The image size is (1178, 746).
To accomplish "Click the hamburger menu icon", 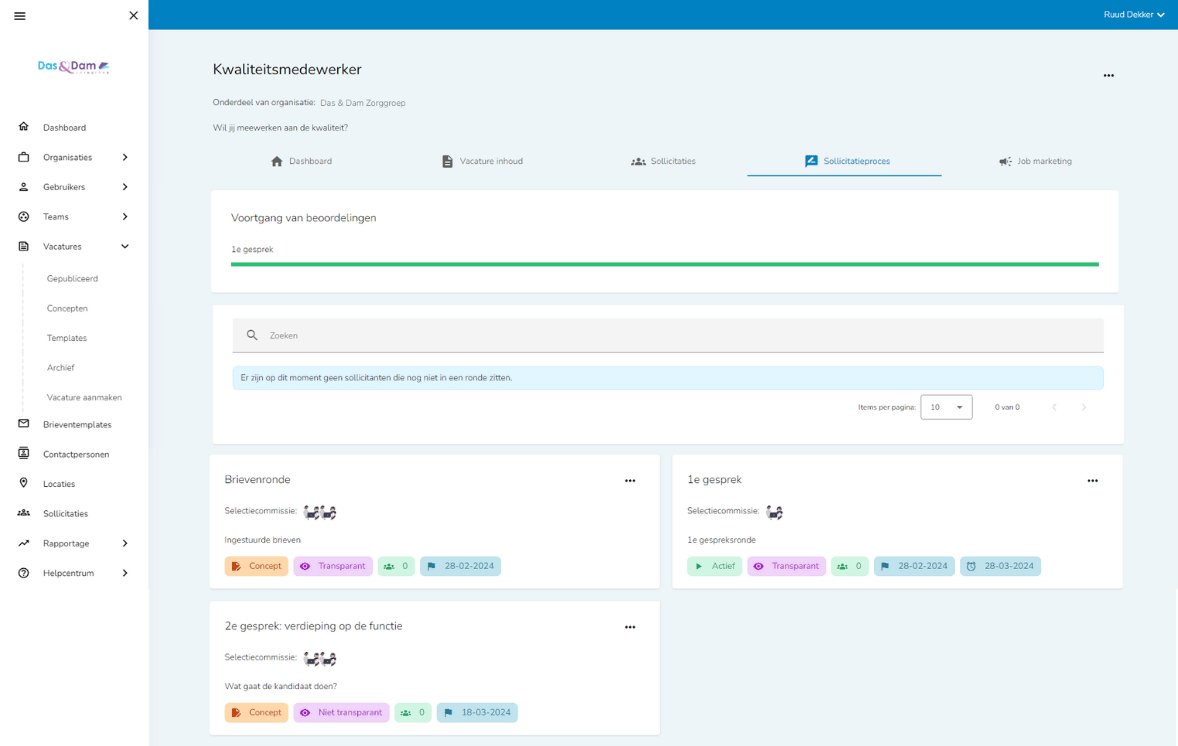I will tap(20, 16).
